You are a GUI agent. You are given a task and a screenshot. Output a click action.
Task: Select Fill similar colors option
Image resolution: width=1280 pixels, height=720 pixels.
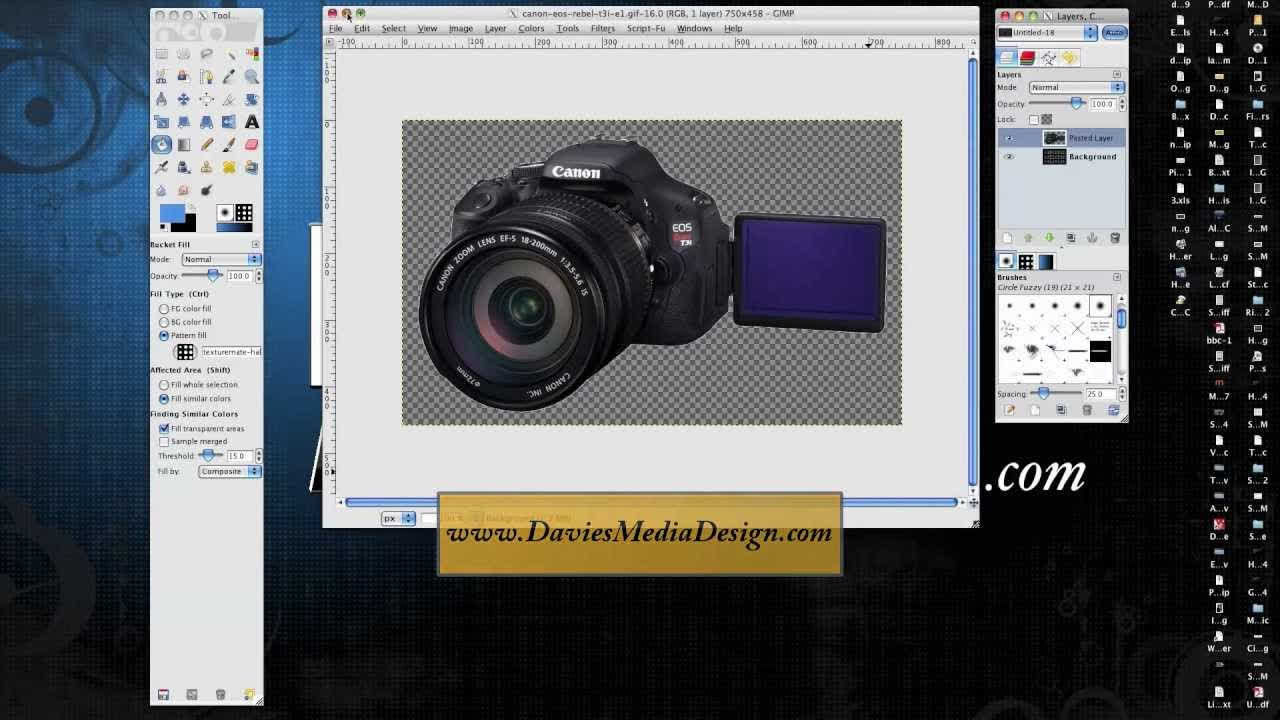click(164, 399)
